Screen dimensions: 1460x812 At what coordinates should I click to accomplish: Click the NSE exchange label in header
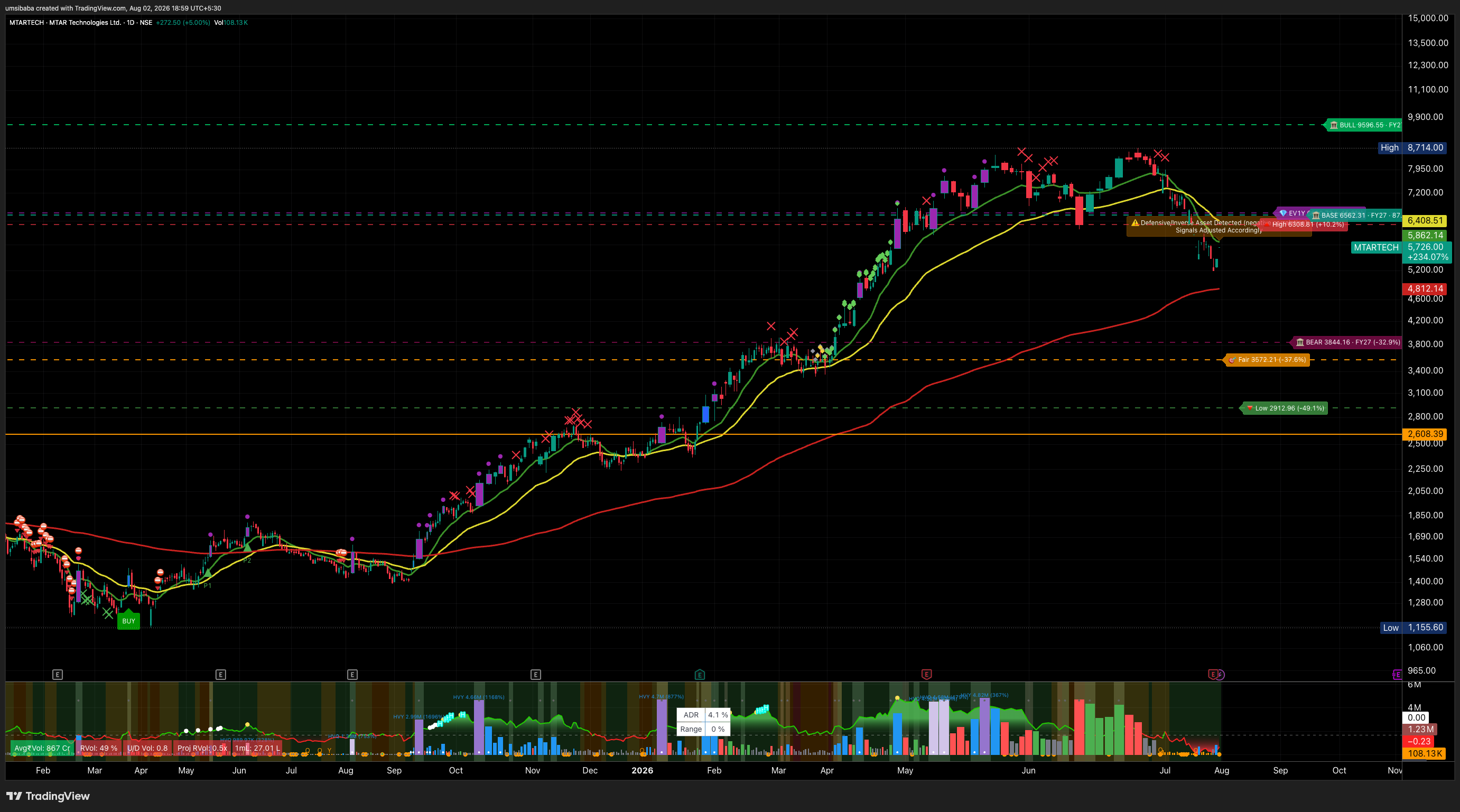[146, 23]
